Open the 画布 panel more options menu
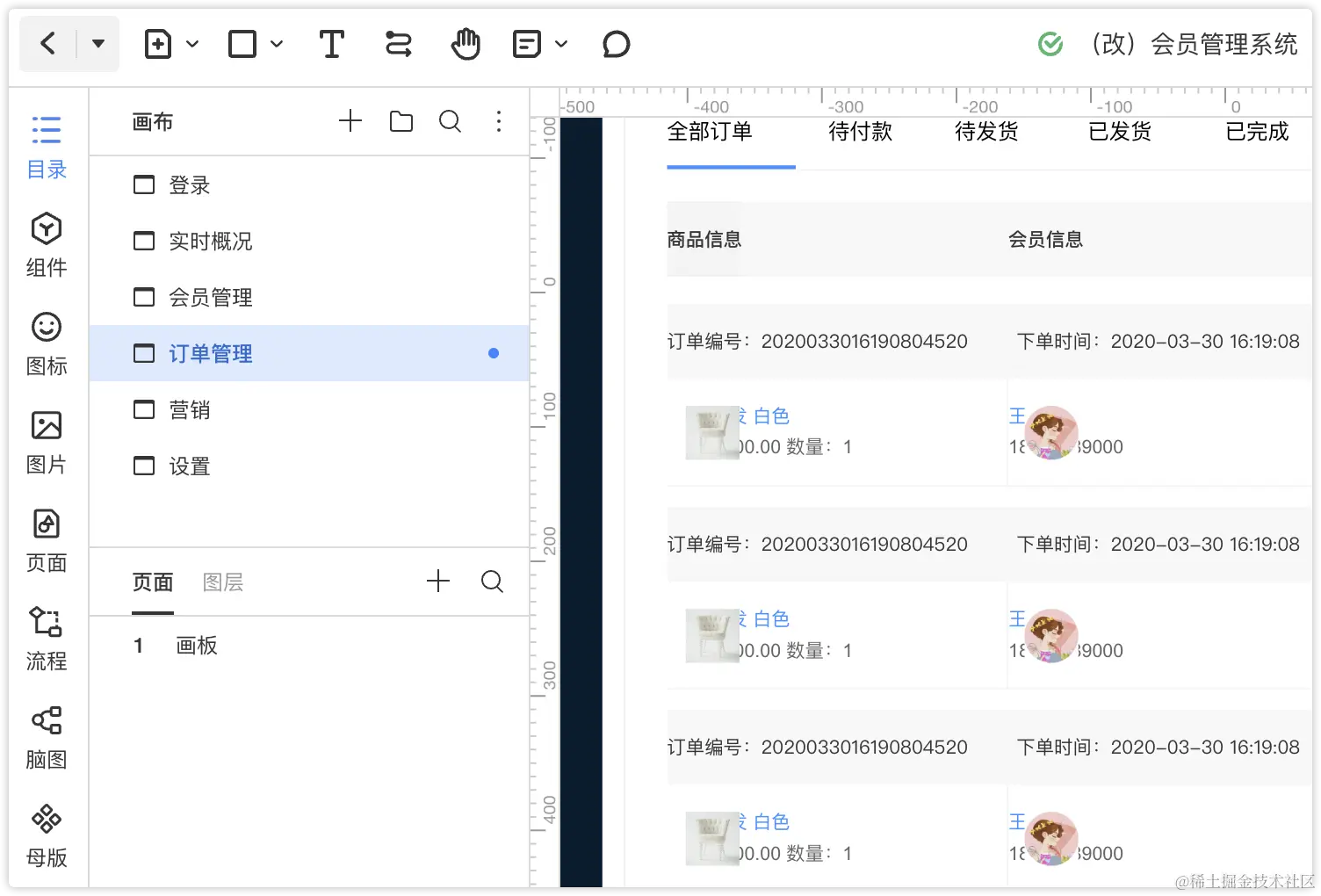 (499, 121)
